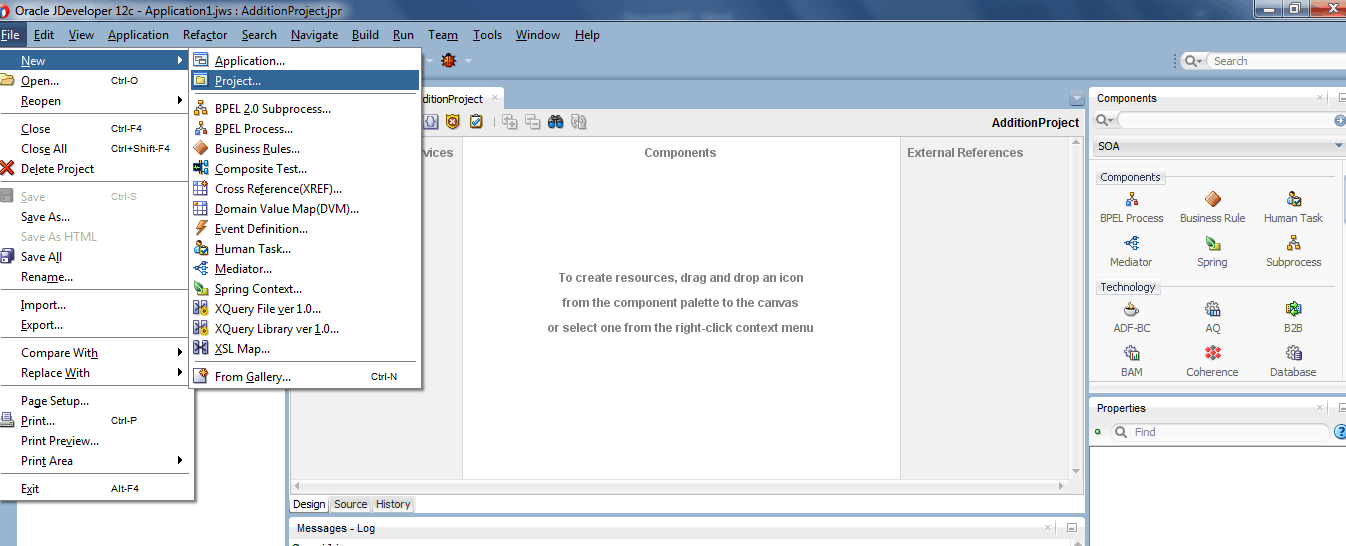Open the Components search magnifier dropdown
Image resolution: width=1346 pixels, height=546 pixels.
1104,120
